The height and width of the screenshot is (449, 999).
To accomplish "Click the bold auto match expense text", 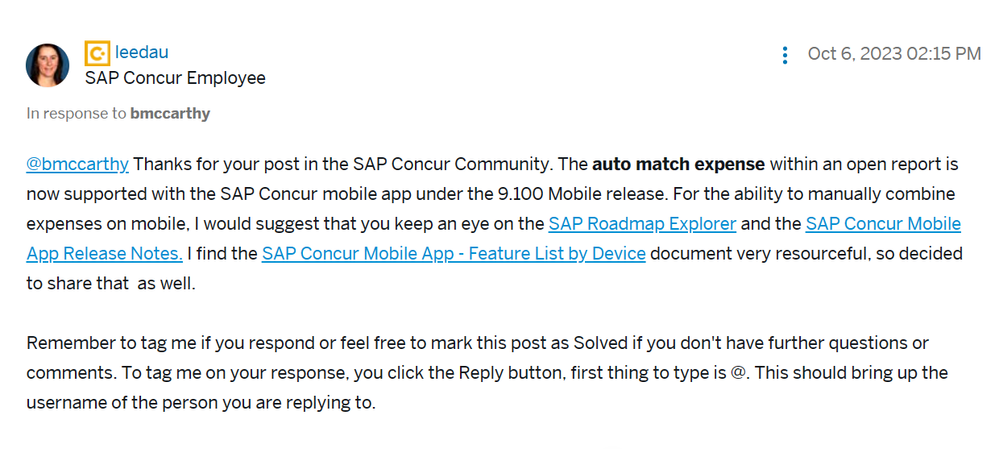I will pyautogui.click(x=679, y=164).
